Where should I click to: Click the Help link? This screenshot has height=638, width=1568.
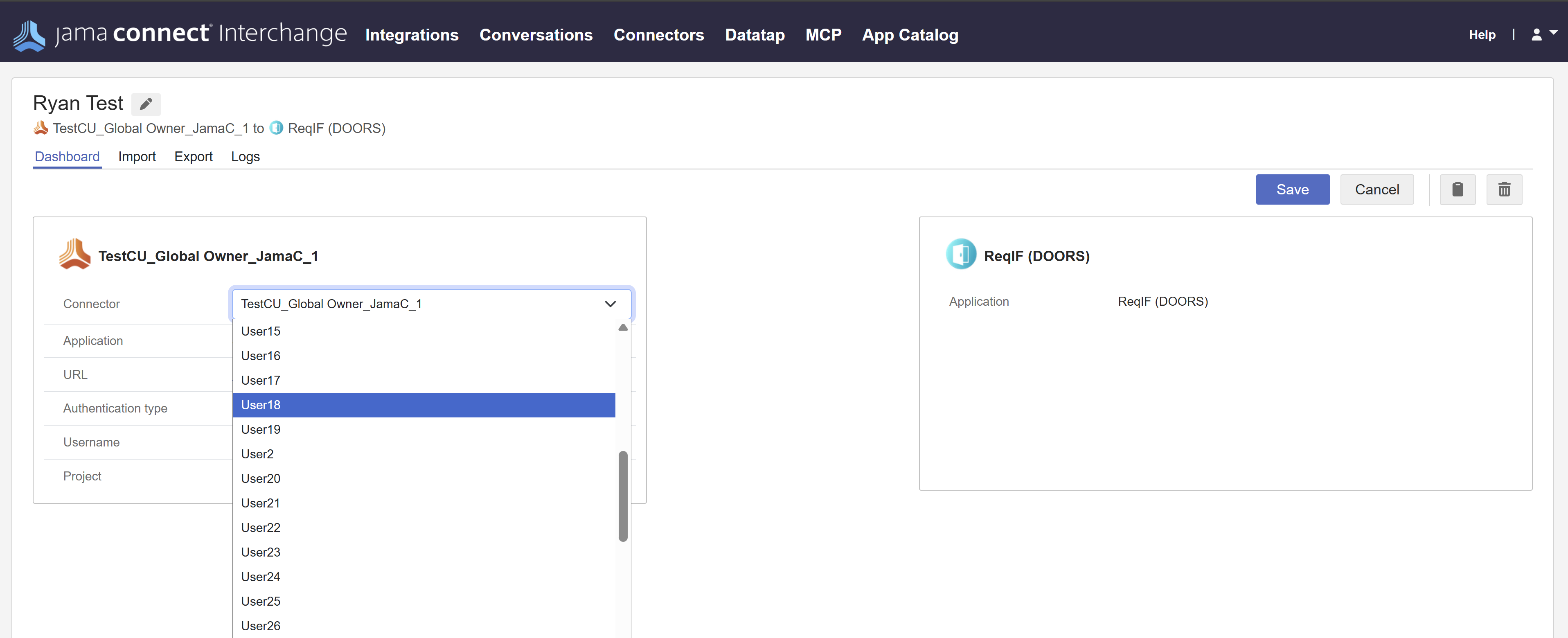click(x=1482, y=35)
